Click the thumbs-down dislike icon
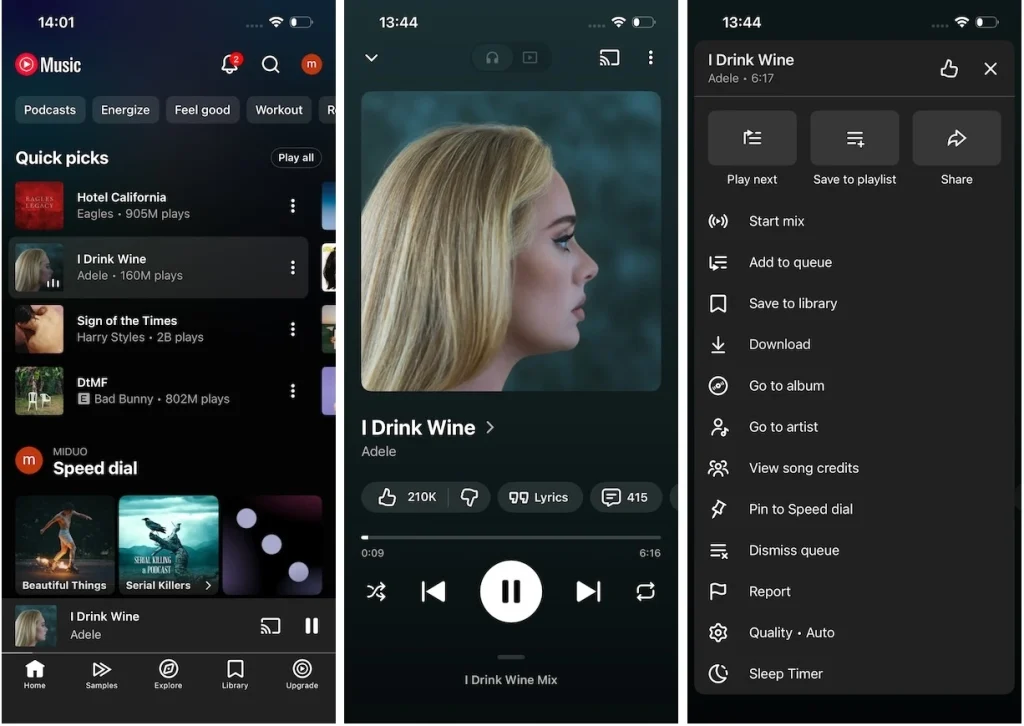The image size is (1024, 726). [469, 497]
